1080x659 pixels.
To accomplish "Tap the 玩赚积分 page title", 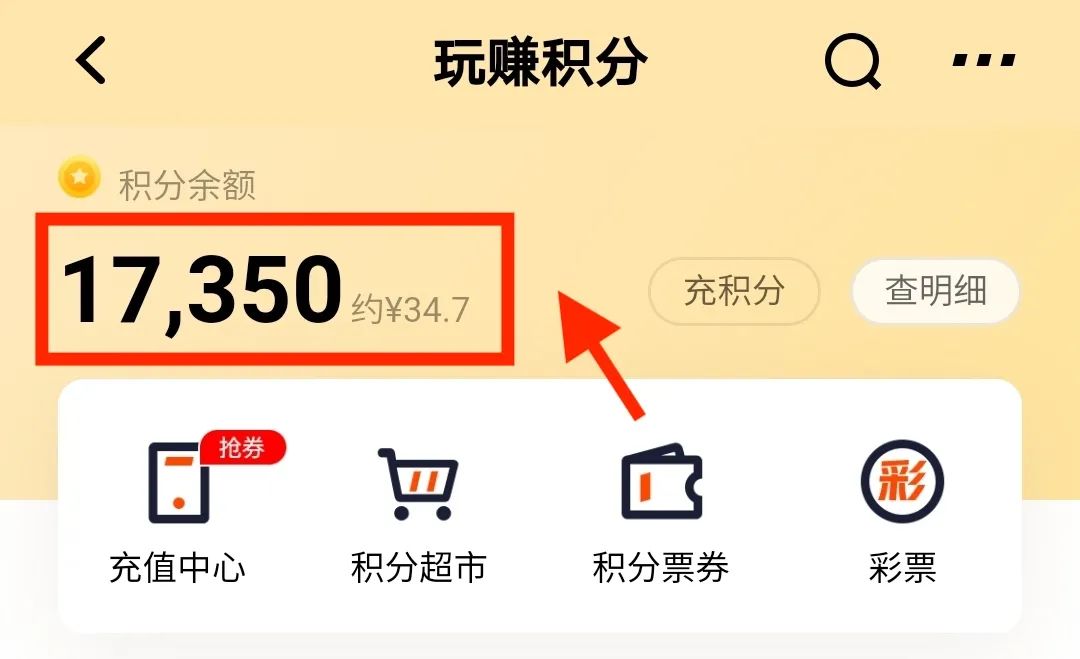I will pos(541,63).
